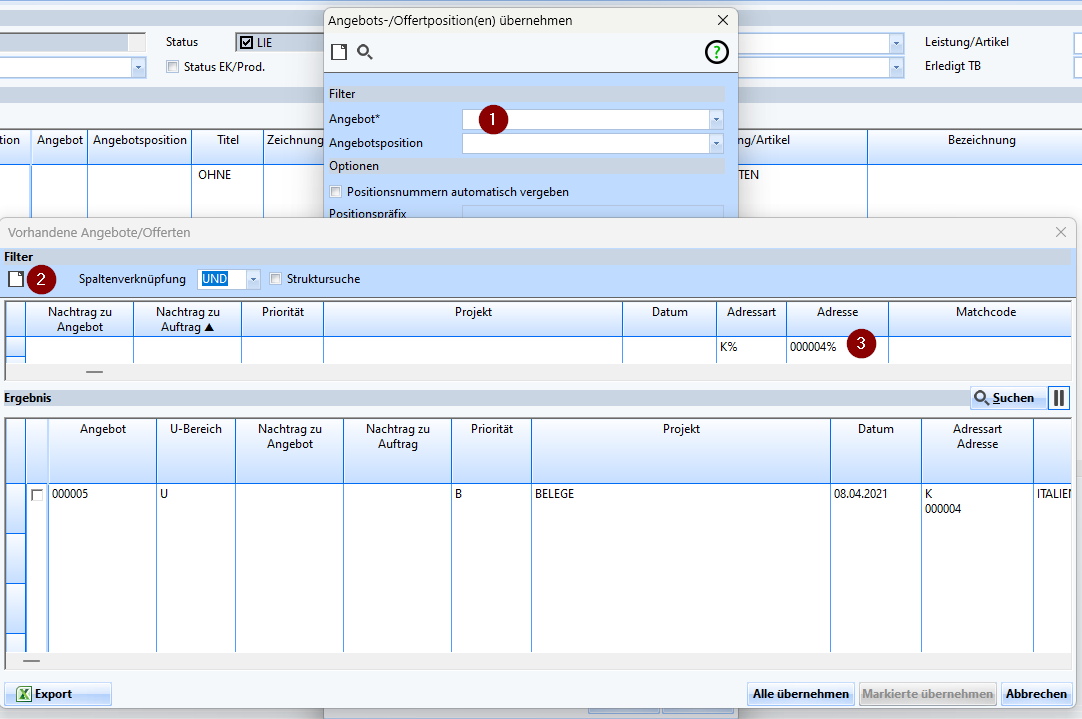
Task: Close the Vorhandene Angebote/Offerten window
Action: 1061,232
